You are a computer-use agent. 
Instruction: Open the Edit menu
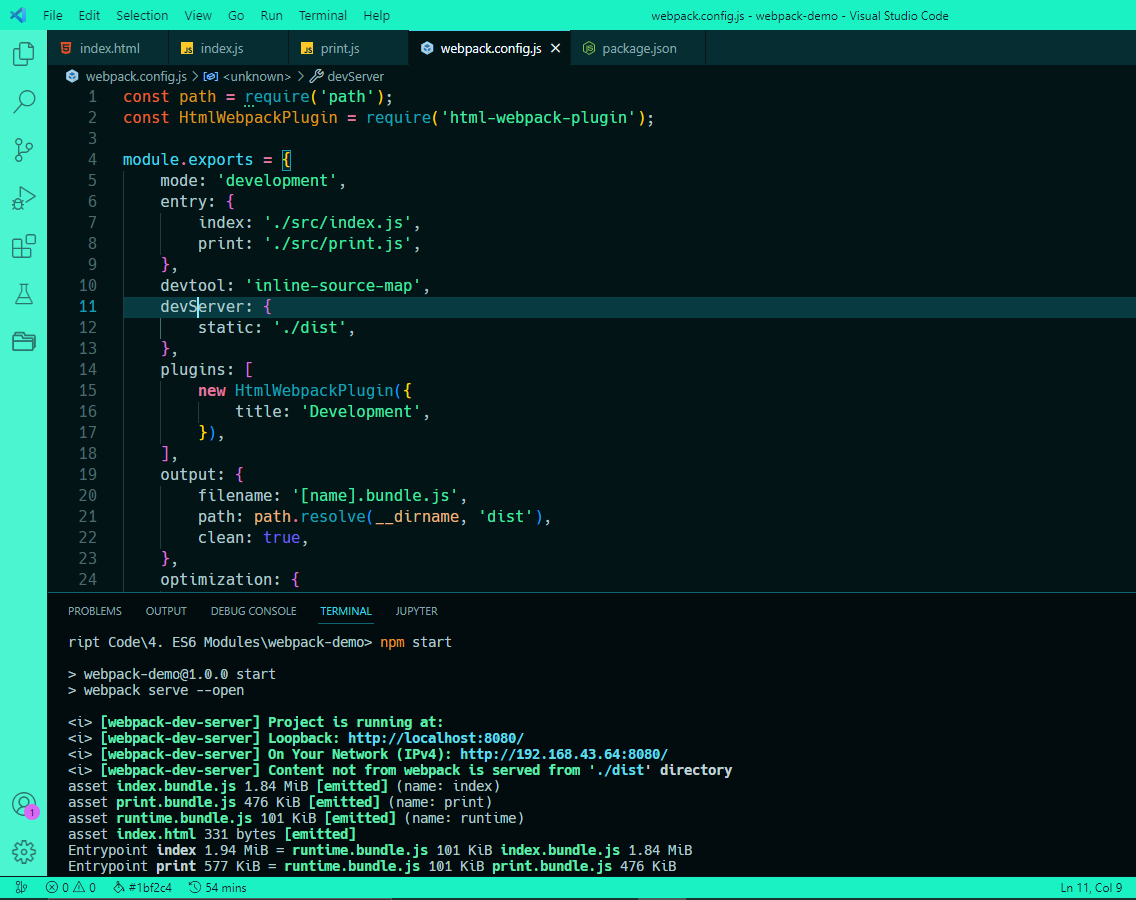point(89,15)
